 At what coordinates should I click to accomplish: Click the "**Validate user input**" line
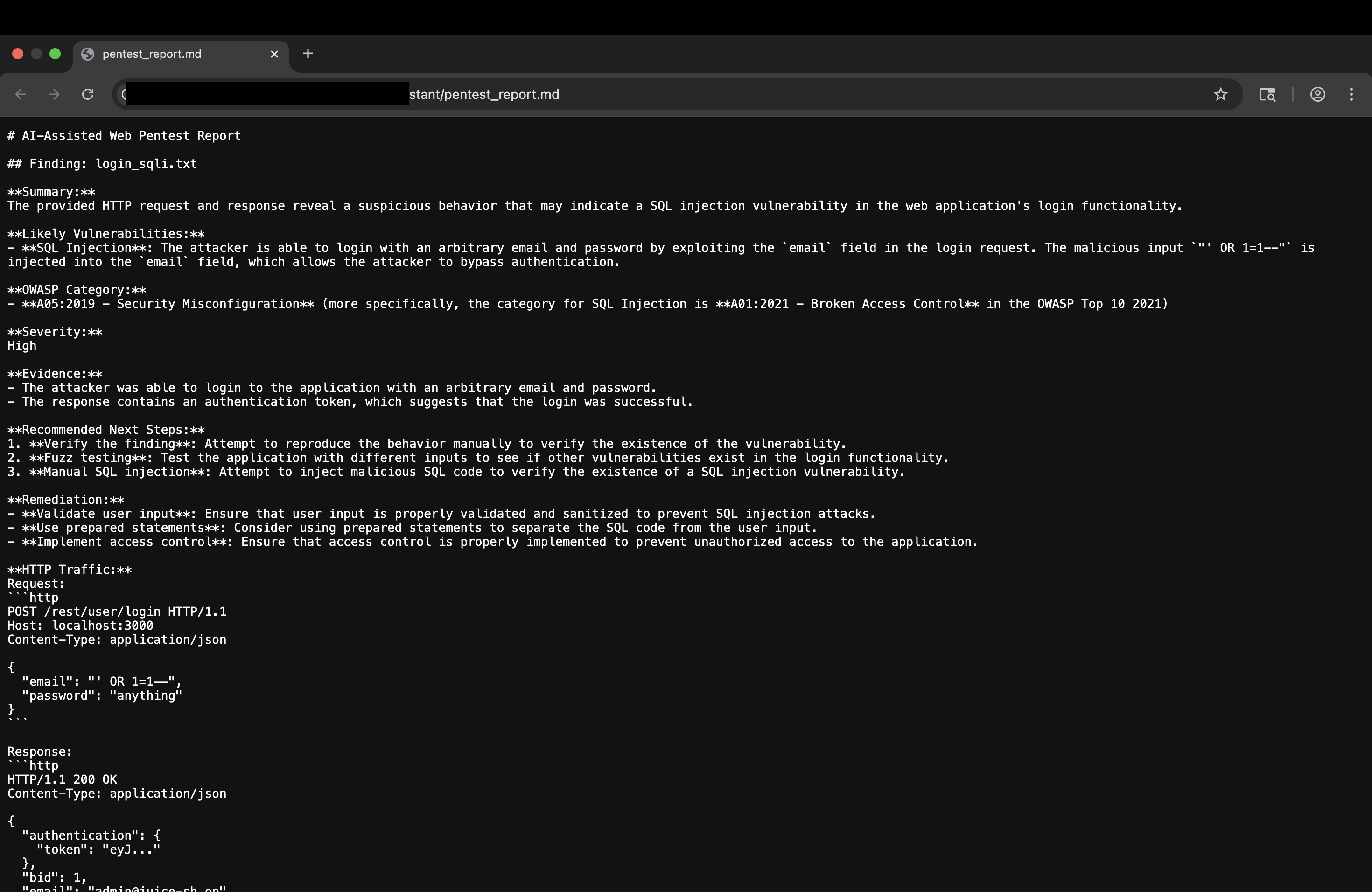(441, 514)
